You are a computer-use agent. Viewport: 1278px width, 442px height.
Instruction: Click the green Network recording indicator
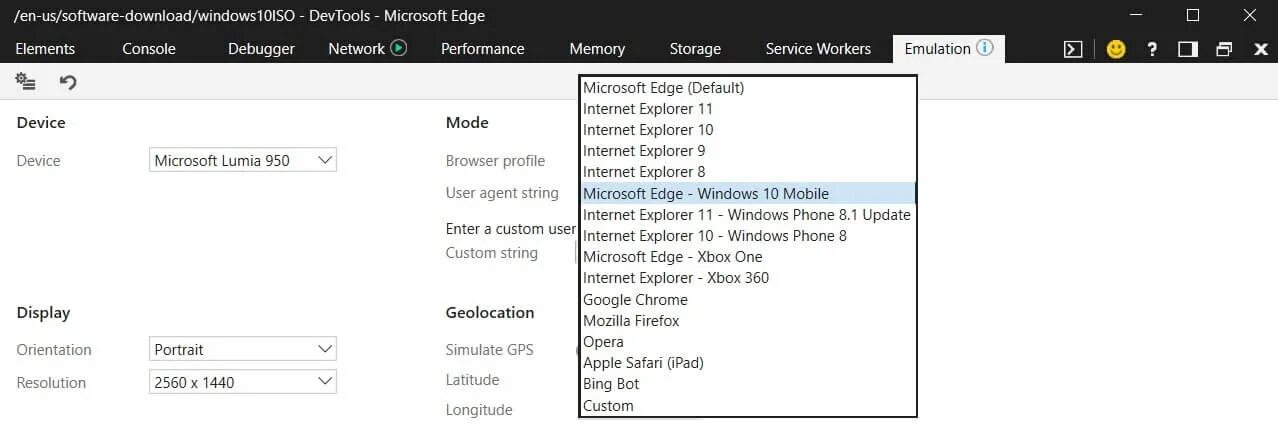click(399, 48)
